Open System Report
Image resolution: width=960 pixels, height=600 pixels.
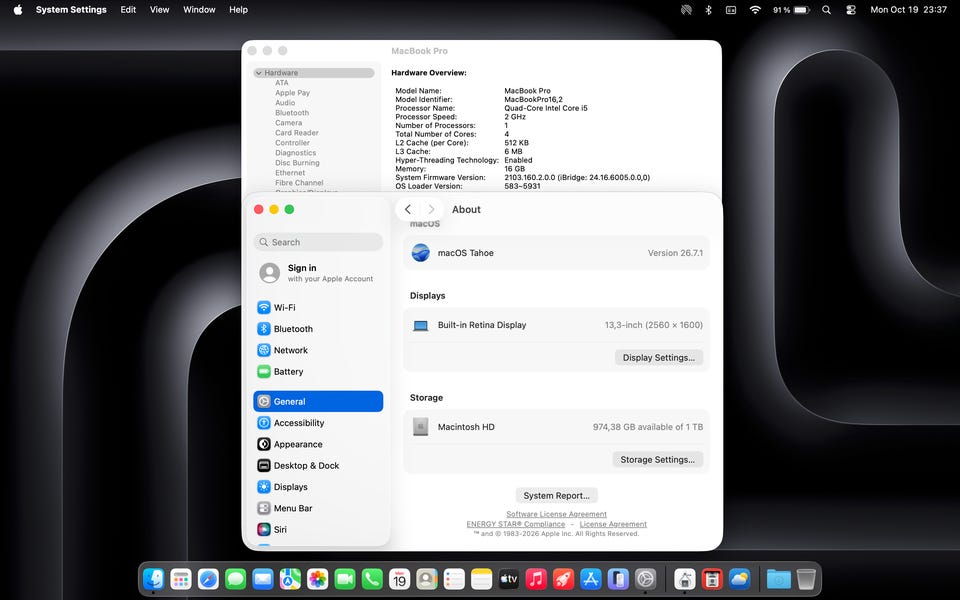(557, 495)
